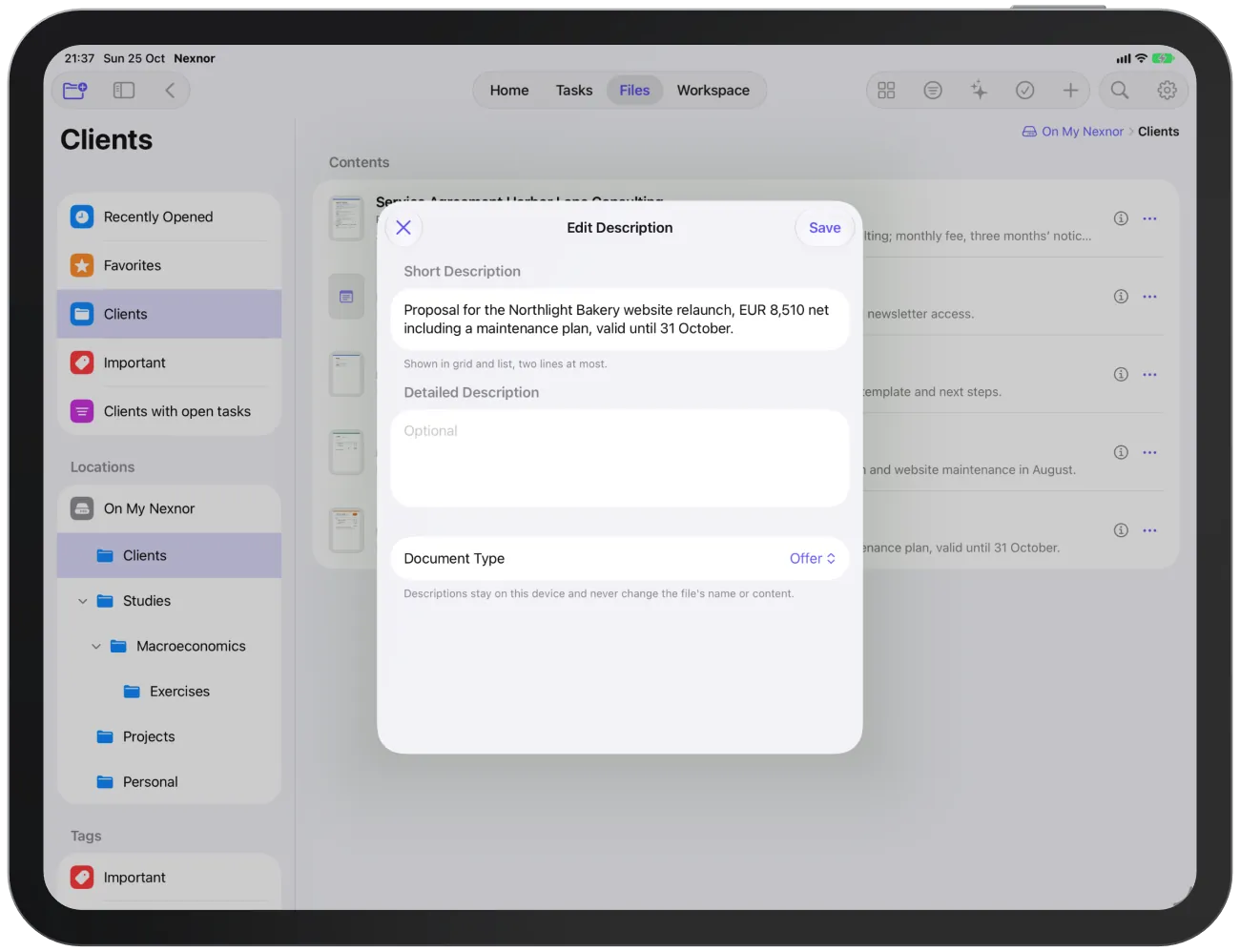
Task: Select the Files tab
Action: 634,91
